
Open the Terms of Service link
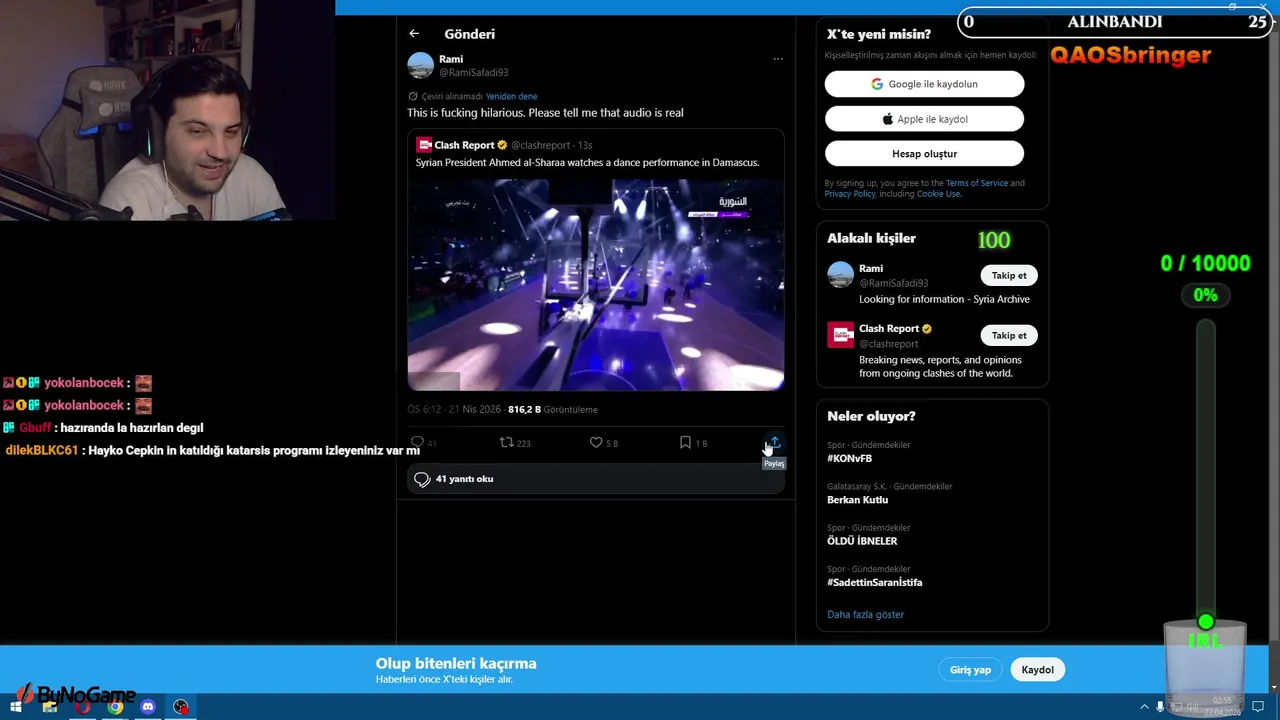[977, 183]
